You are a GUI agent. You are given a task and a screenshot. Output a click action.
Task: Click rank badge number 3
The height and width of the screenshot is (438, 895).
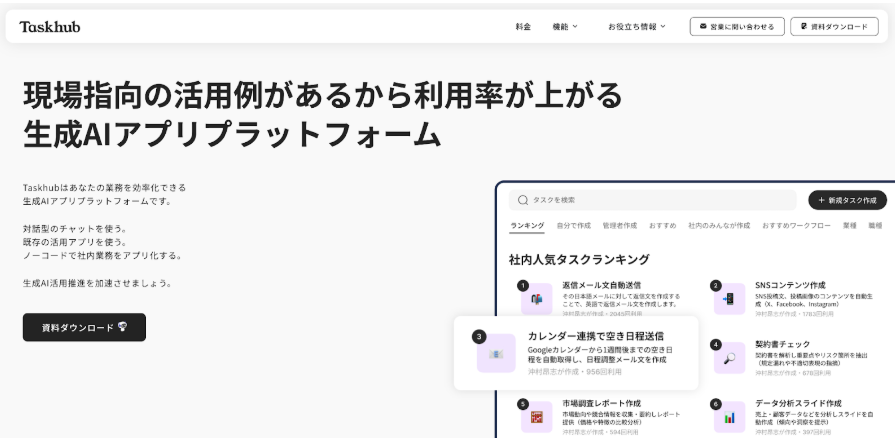(x=479, y=337)
